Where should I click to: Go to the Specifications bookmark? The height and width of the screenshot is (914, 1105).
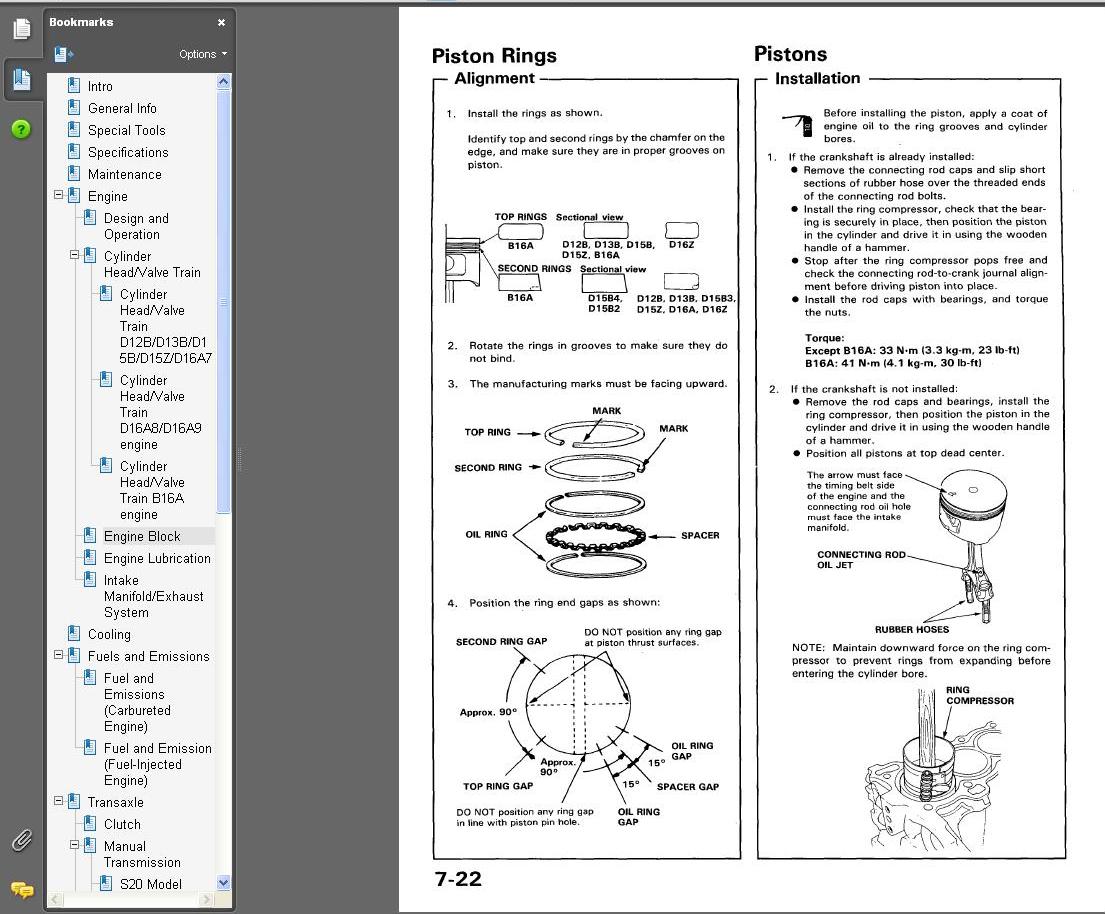coord(128,152)
